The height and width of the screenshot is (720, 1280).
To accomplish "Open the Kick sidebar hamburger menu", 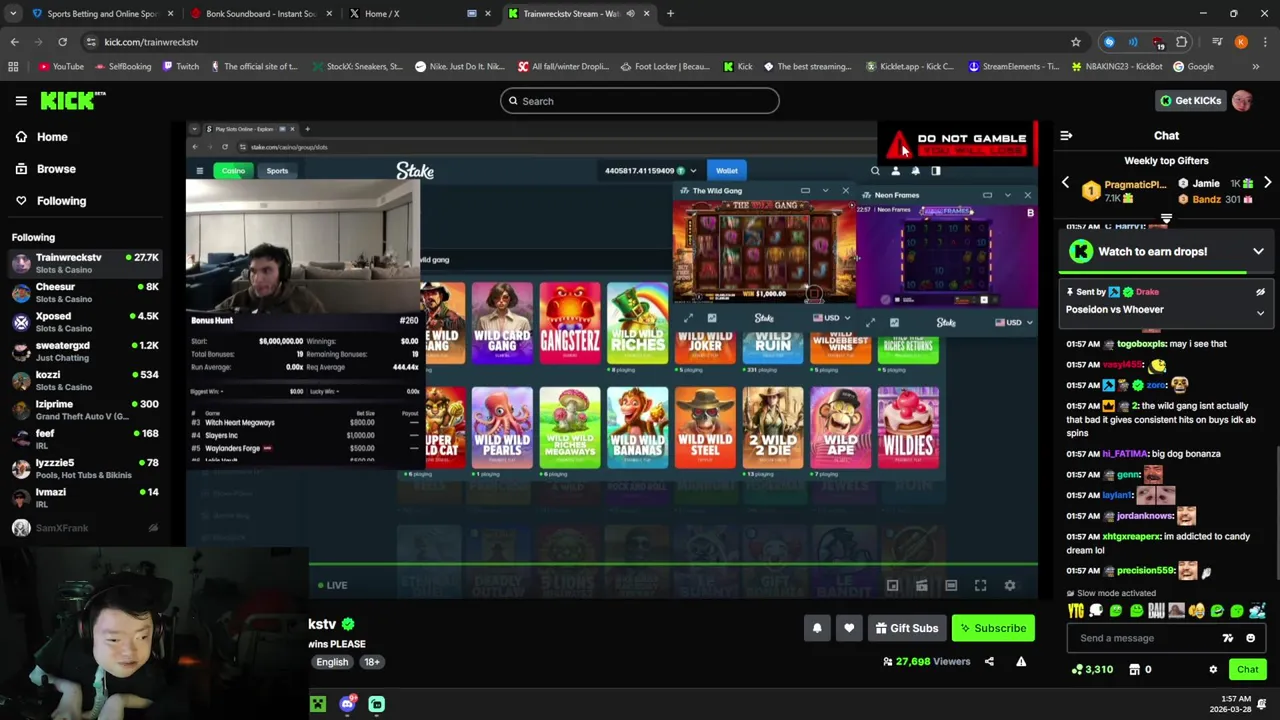I will click(x=21, y=100).
